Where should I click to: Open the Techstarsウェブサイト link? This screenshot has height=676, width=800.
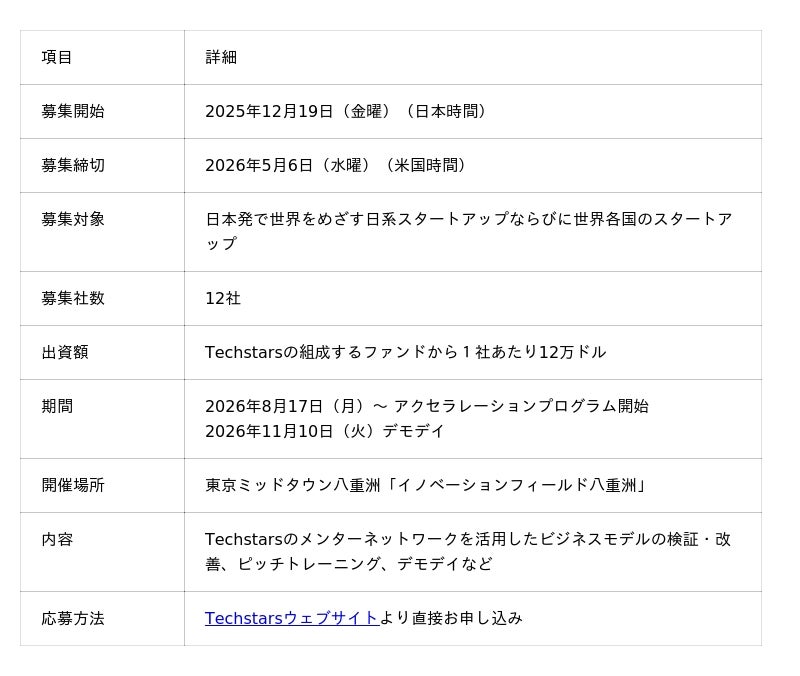(x=291, y=618)
